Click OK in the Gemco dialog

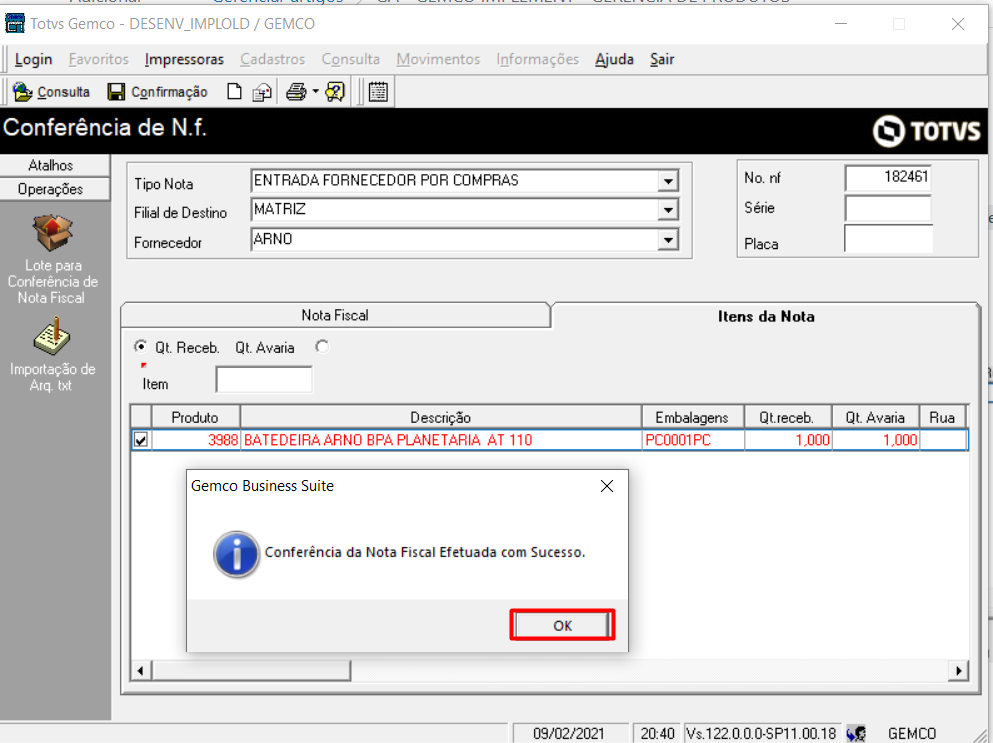tap(562, 625)
